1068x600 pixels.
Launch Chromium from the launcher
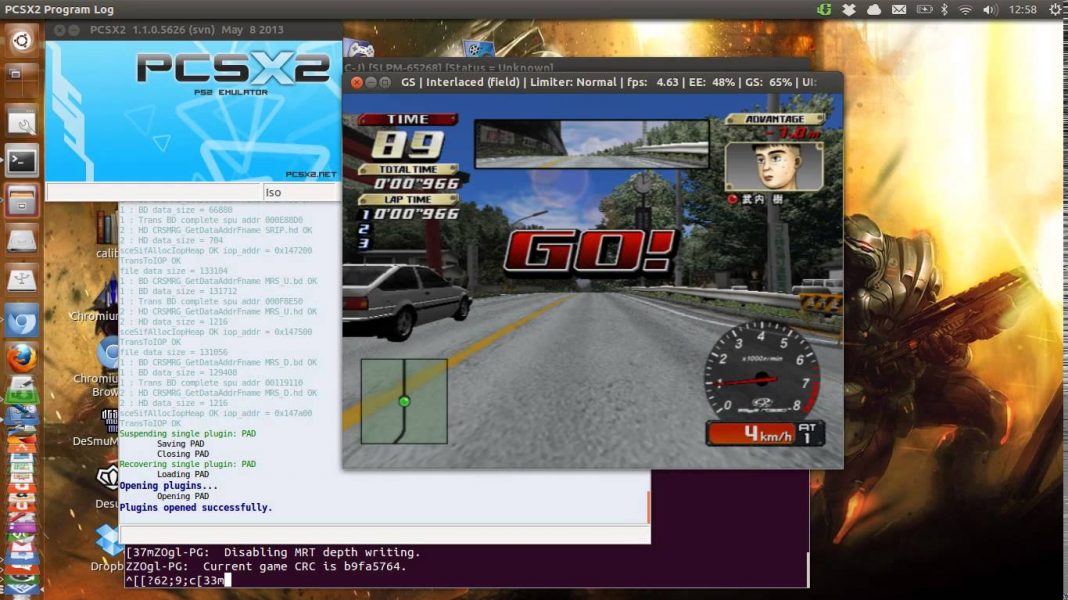tap(22, 320)
